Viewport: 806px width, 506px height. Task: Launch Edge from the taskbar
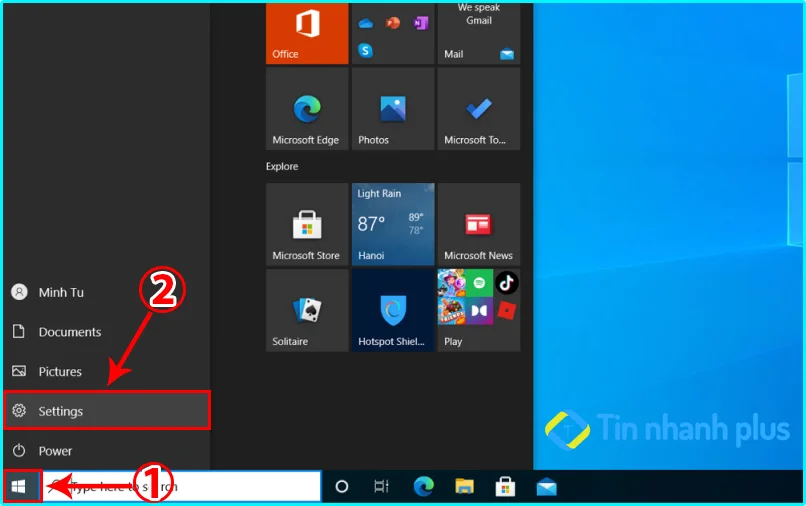423,486
